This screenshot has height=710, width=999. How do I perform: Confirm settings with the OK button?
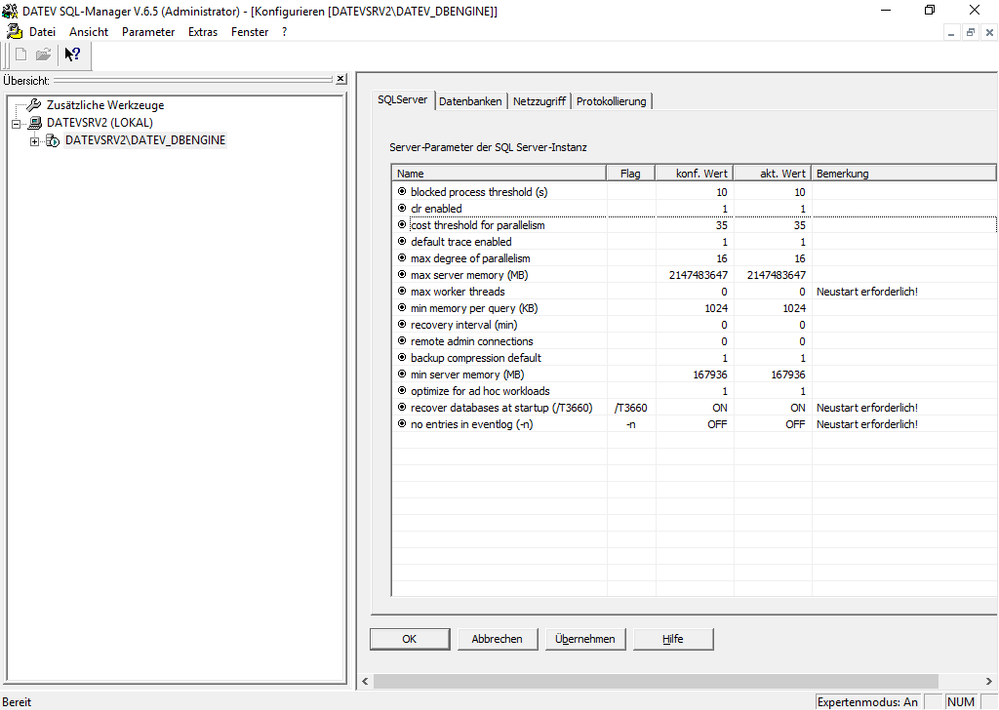410,639
